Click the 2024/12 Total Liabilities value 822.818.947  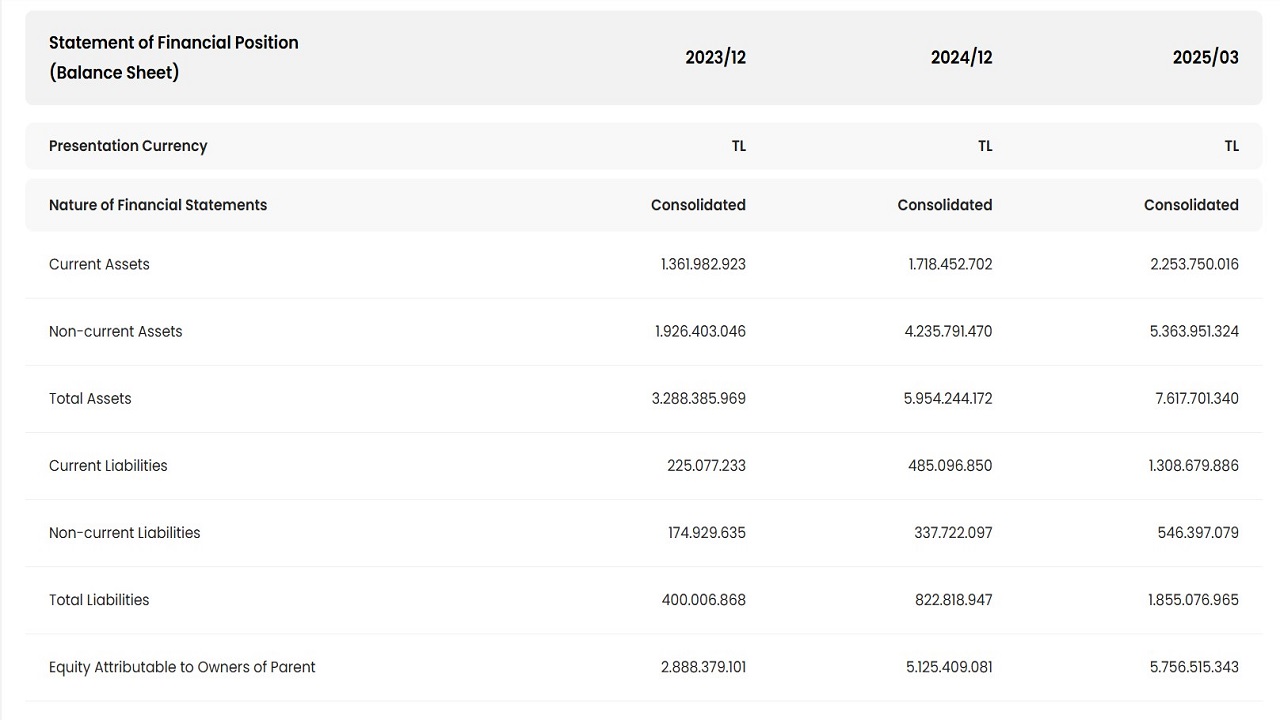[953, 600]
